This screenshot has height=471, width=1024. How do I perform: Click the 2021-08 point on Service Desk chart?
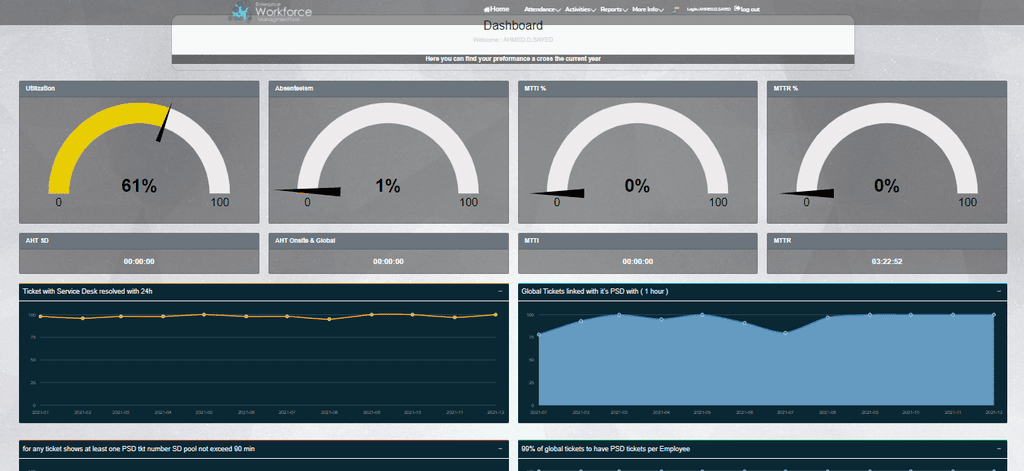tap(329, 319)
